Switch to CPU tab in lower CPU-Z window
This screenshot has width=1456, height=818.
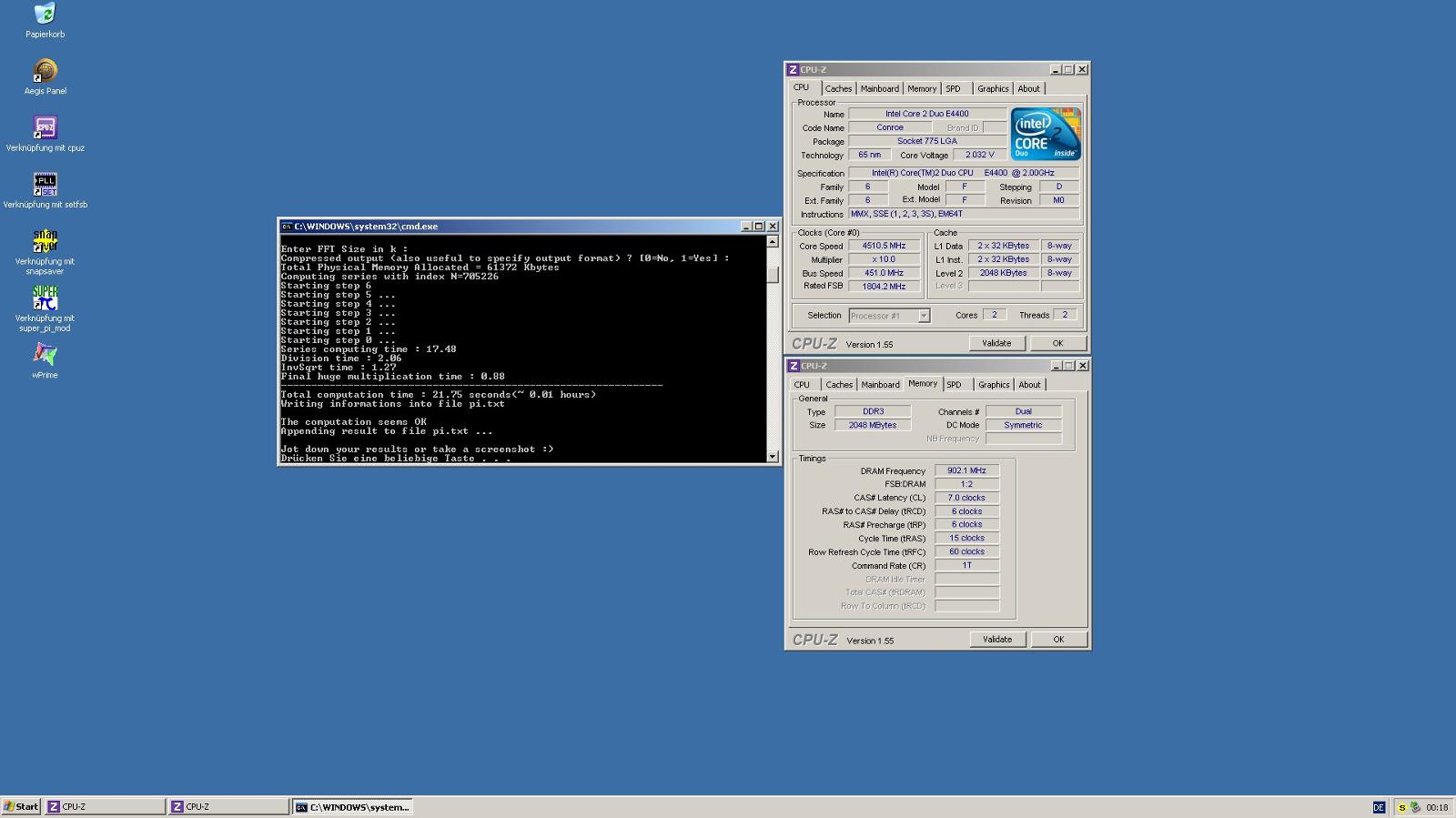point(802,385)
